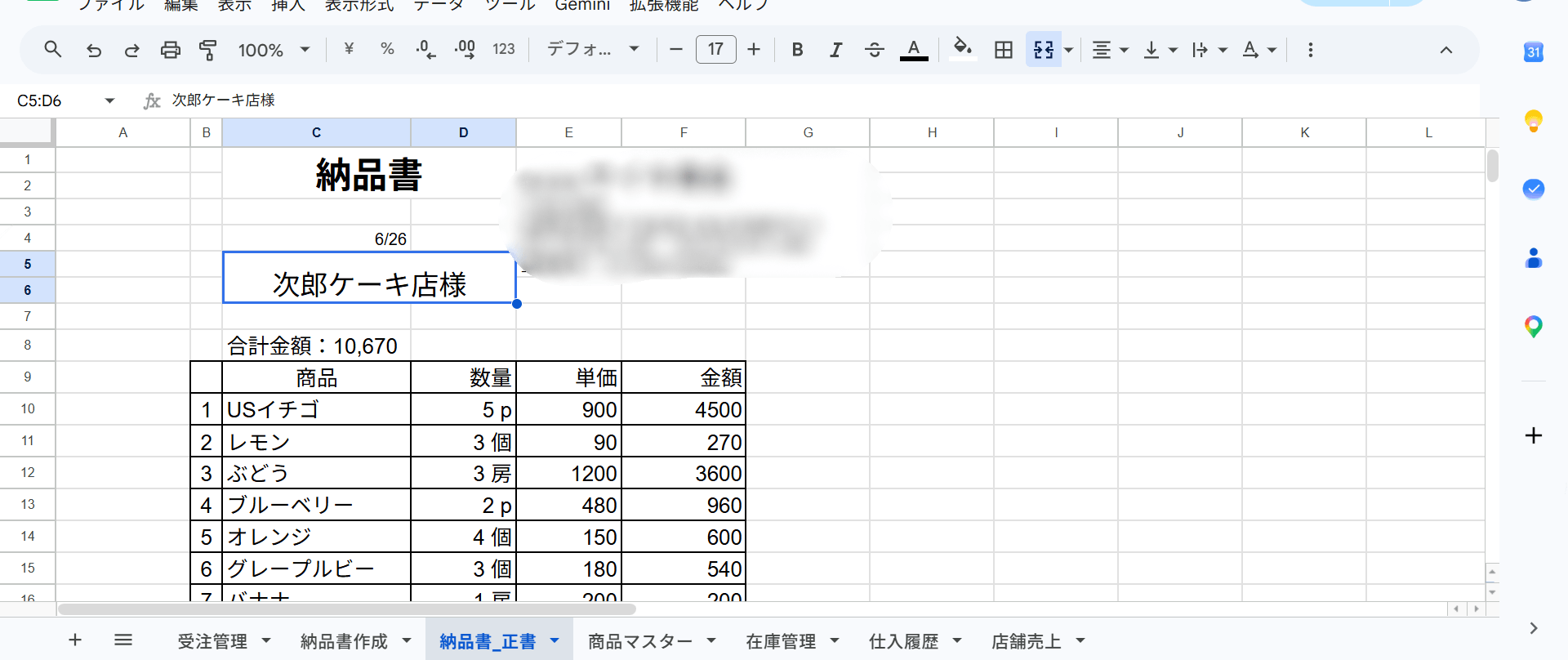Open the name box dropdown arrow
This screenshot has height=660, width=1568.
[109, 100]
